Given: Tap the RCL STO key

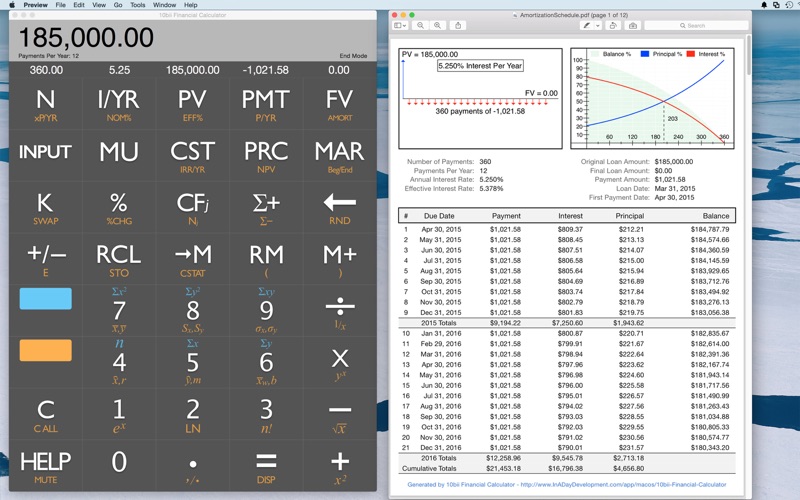Looking at the screenshot, I should coord(119,259).
